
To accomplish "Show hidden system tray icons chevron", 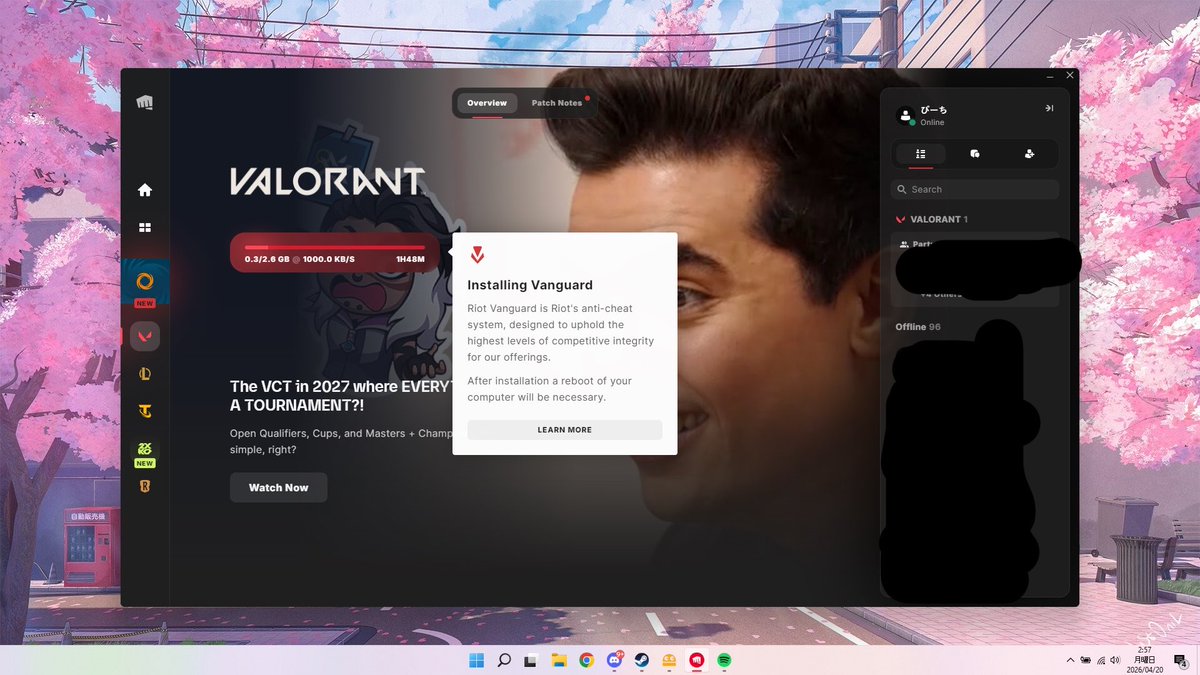I will click(1071, 660).
